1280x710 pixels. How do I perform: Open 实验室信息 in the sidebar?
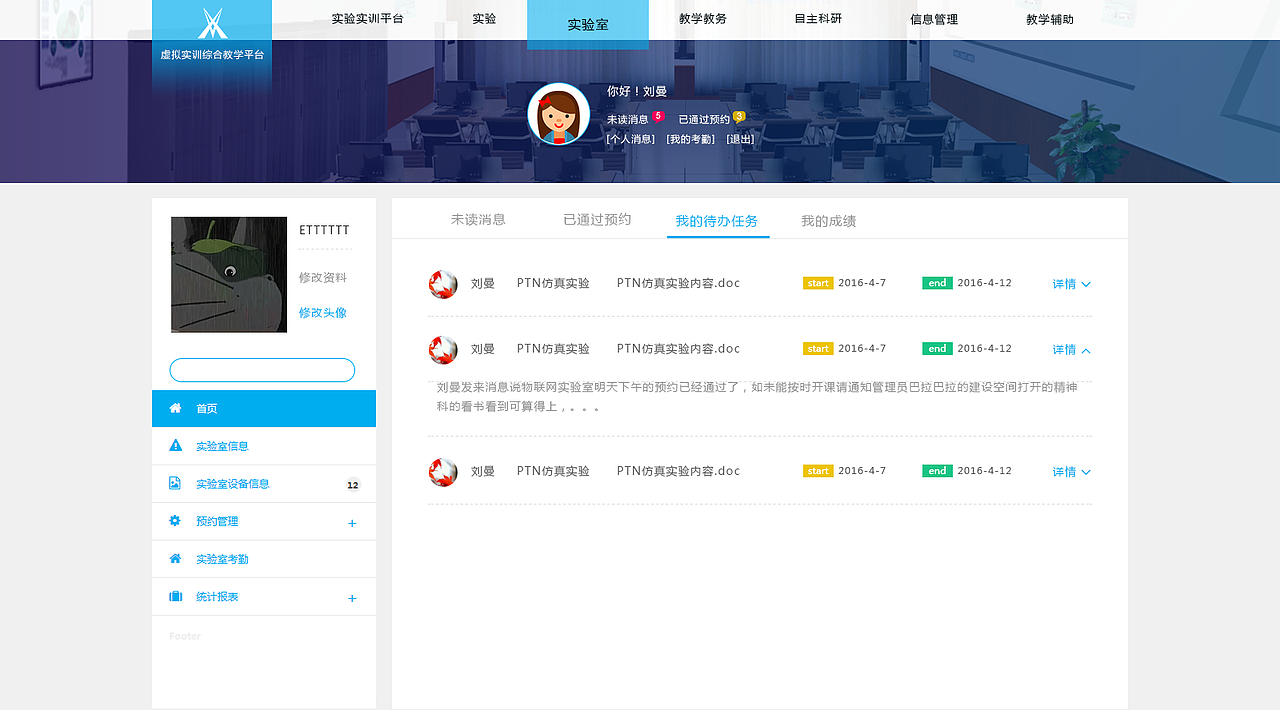[264, 446]
